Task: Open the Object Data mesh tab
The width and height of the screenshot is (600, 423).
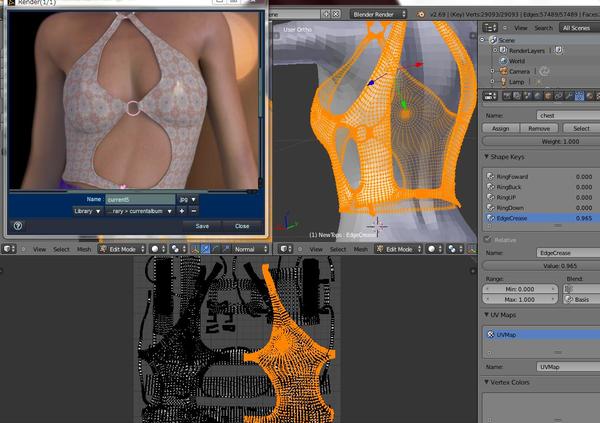Action: pyautogui.click(x=579, y=96)
